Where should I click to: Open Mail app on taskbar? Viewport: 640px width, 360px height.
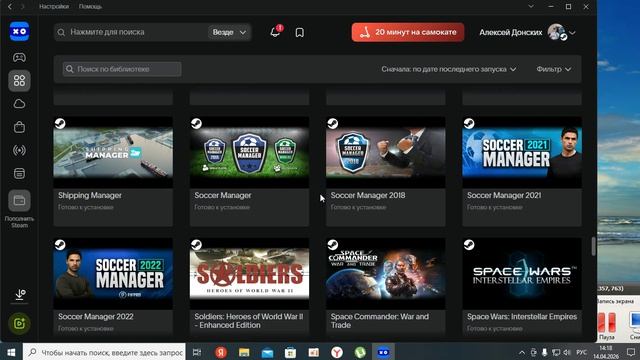267,352
